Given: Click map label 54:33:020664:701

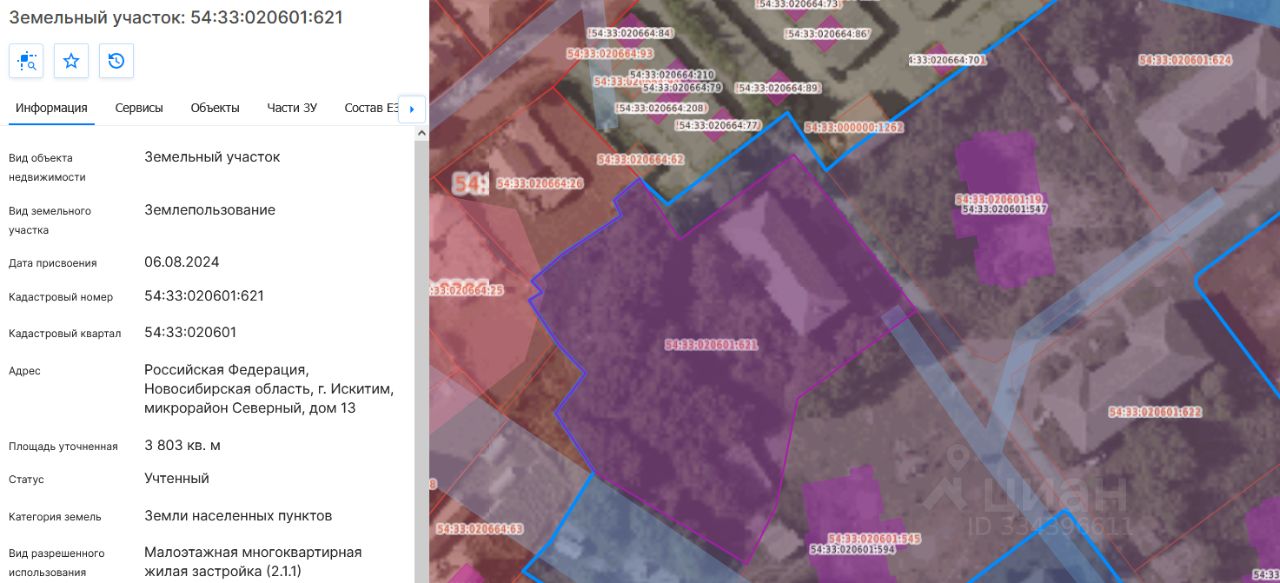Looking at the screenshot, I should click(948, 60).
